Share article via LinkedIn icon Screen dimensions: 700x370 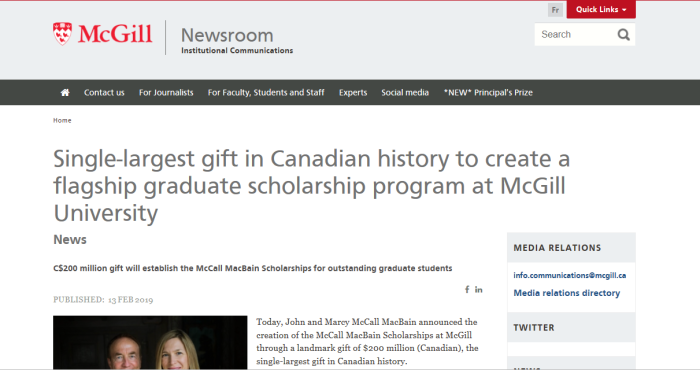pyautogui.click(x=479, y=290)
